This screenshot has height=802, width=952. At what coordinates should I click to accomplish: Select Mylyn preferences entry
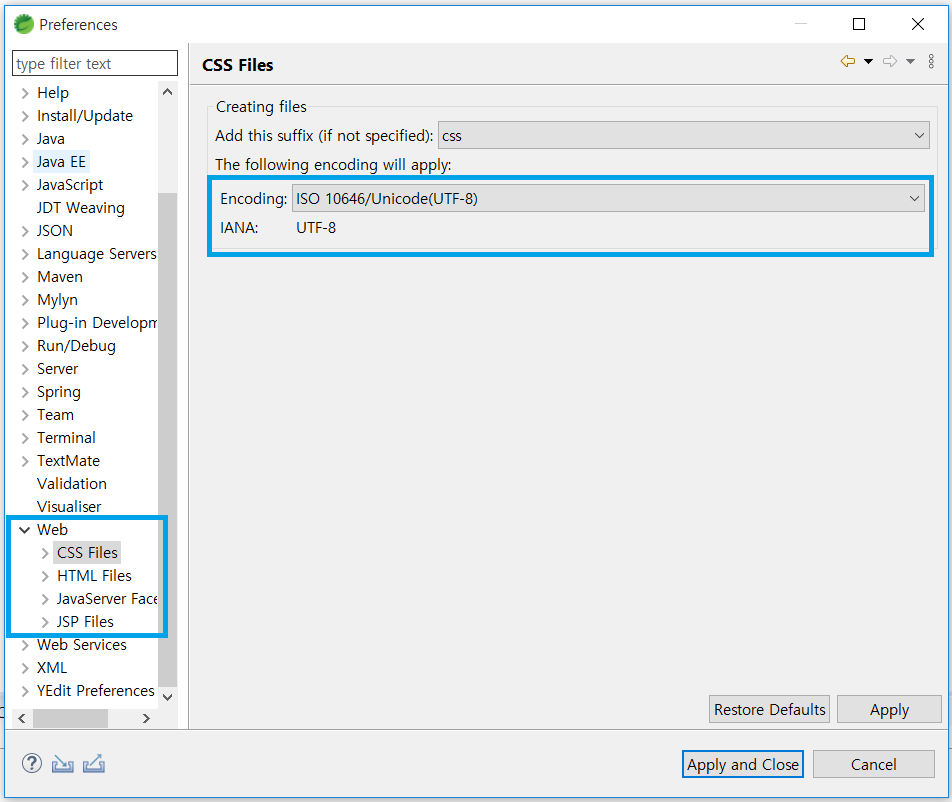(57, 300)
